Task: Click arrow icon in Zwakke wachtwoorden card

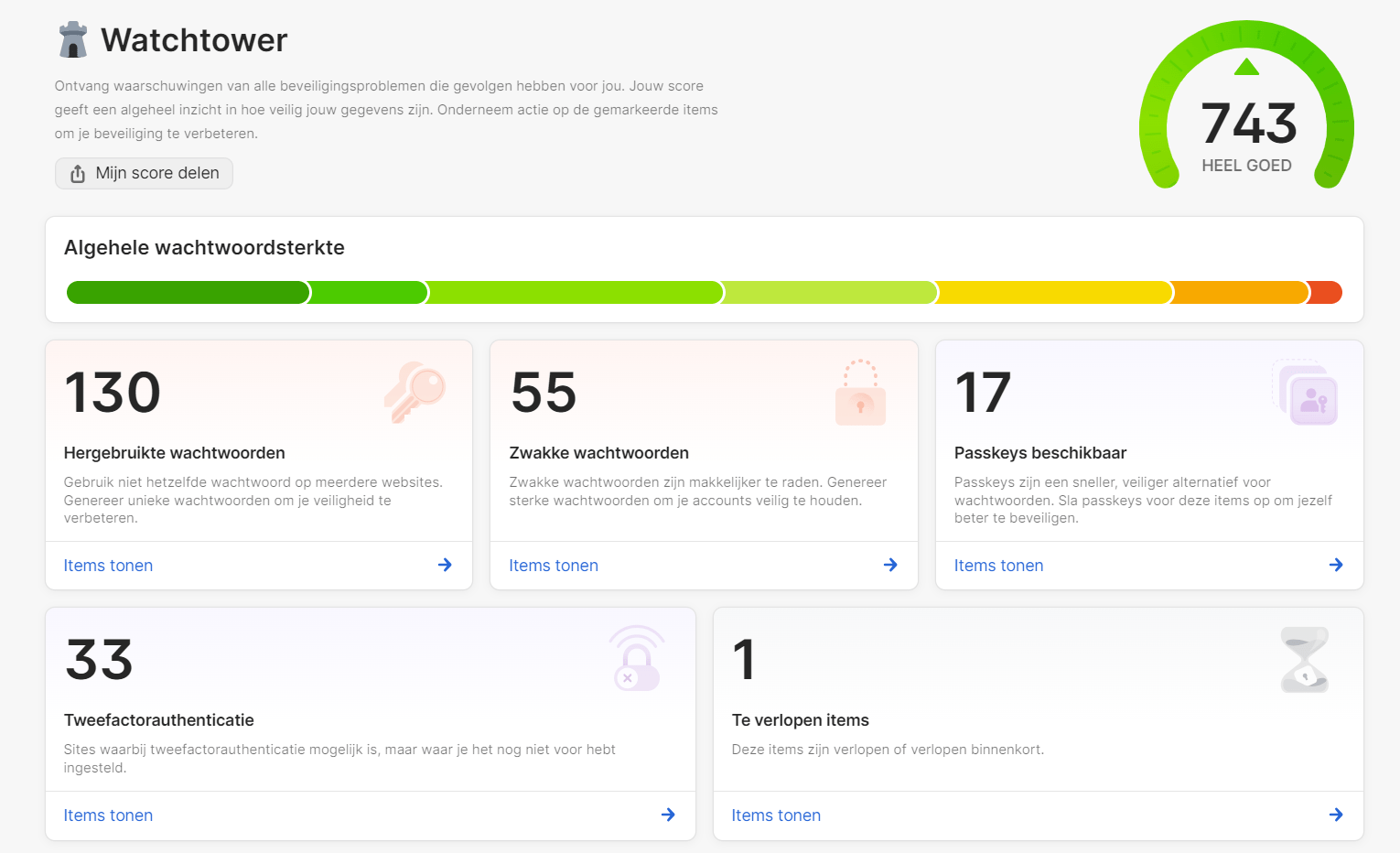Action: point(890,565)
